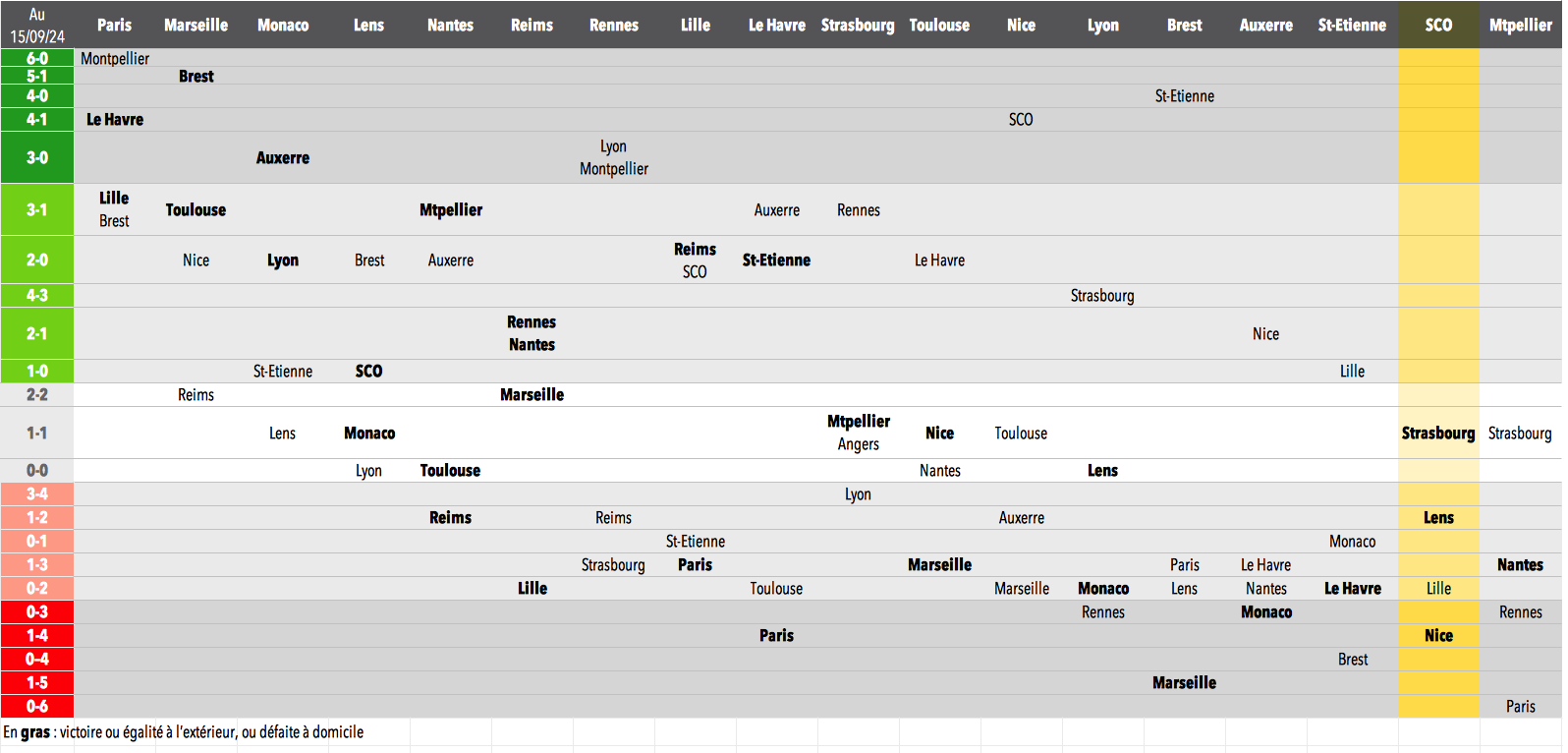Select Auxerre in the 3-0 row
Screen dimensions: 1568x753
pos(283,157)
